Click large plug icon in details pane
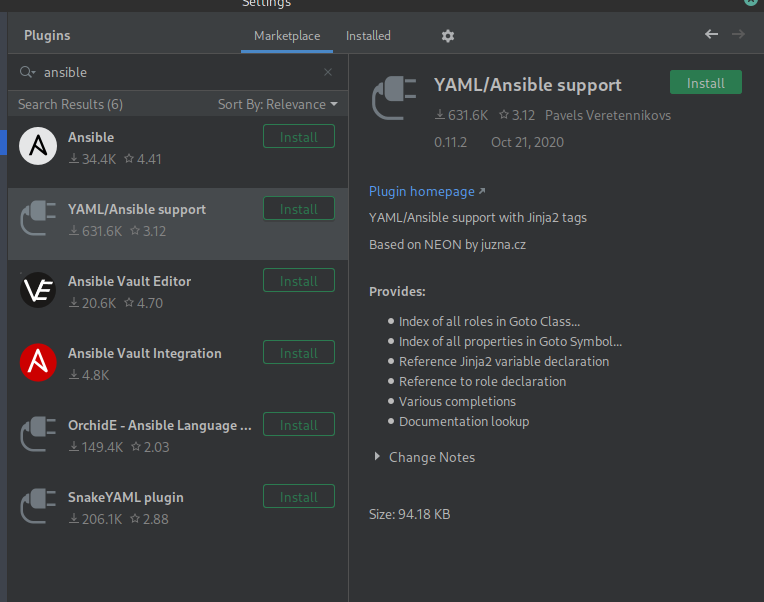Viewport: 764px width, 602px height. click(394, 97)
